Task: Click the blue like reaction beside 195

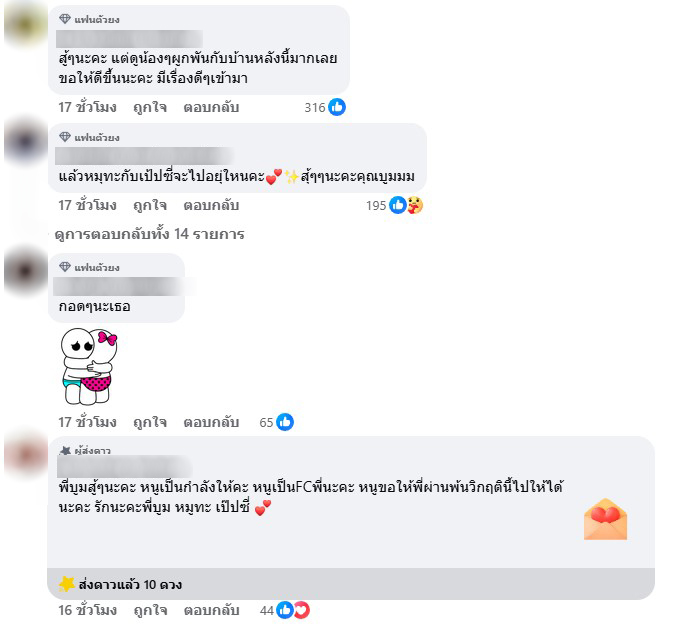Action: (x=398, y=205)
